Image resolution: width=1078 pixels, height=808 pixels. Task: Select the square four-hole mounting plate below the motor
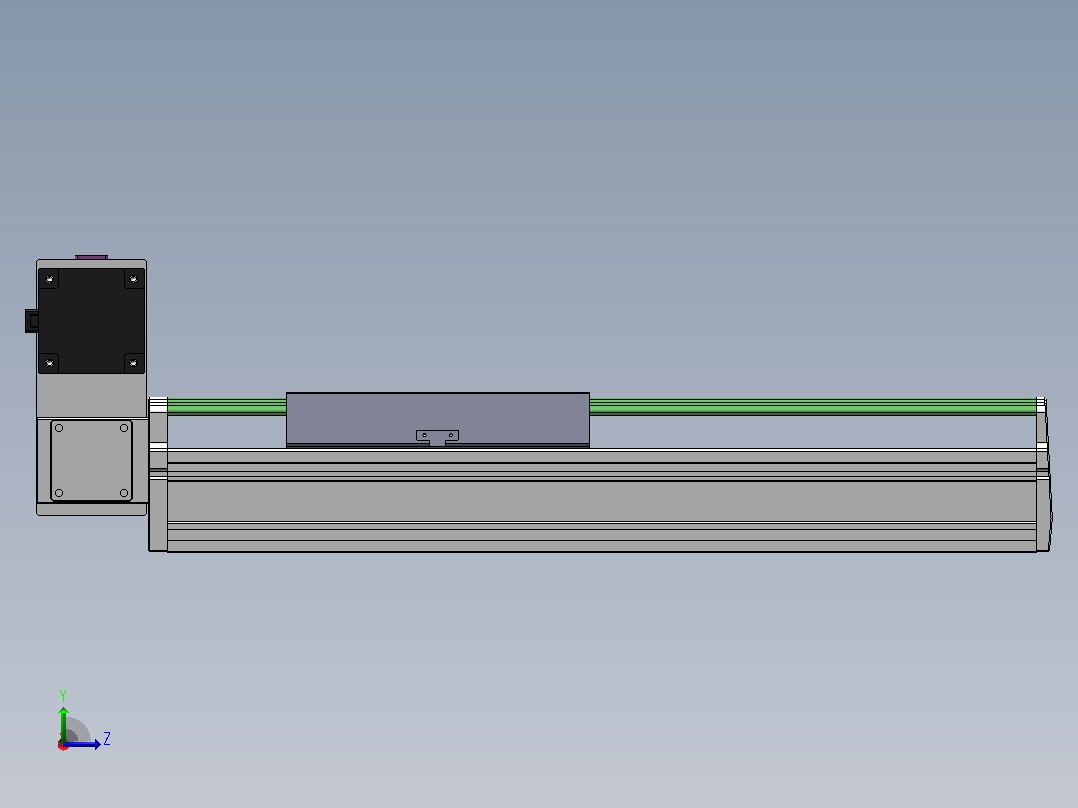91,461
